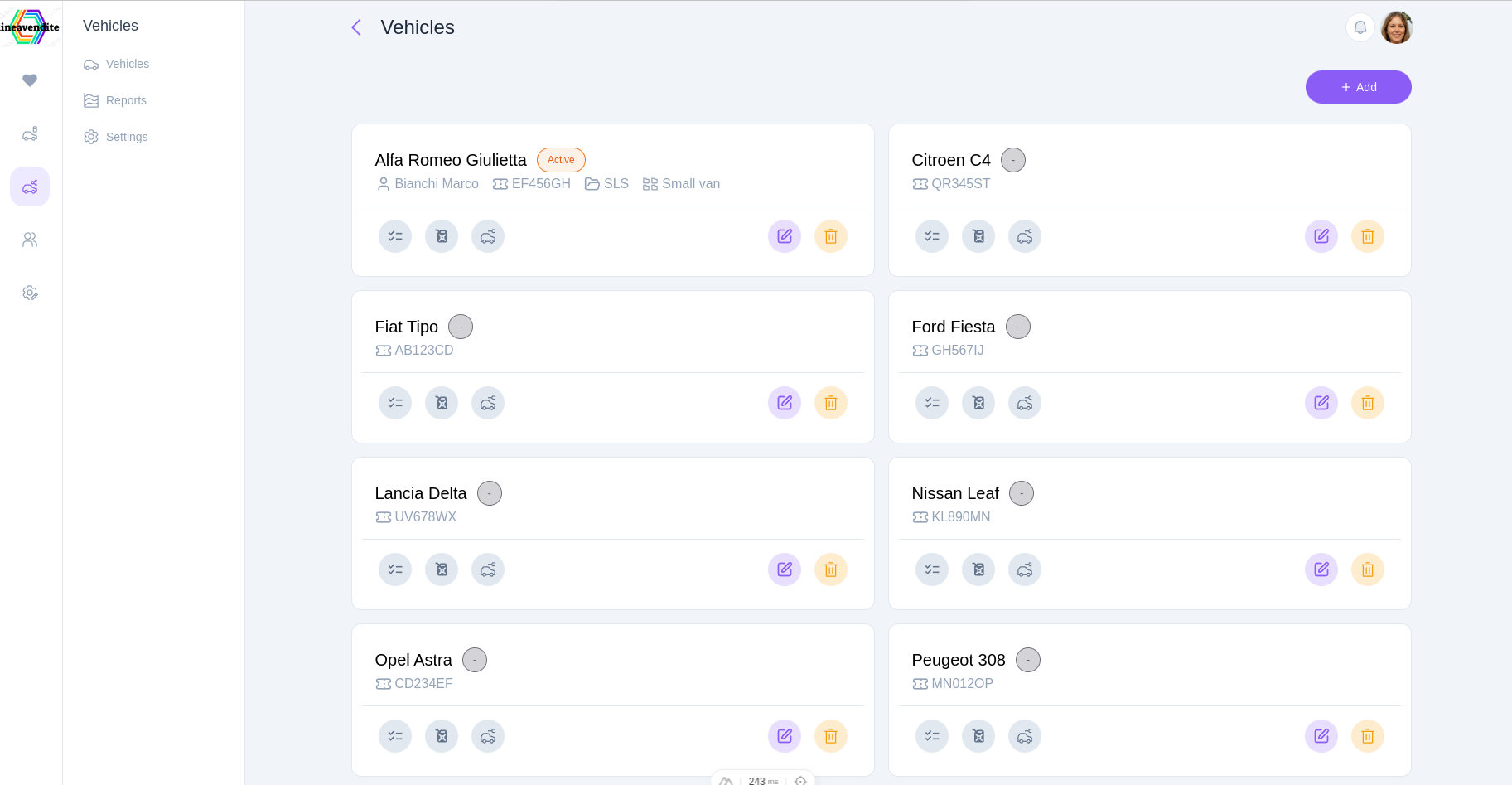The width and height of the screenshot is (1512, 785).
Task: Open car trips icon for Fiat Tipo
Action: (488, 403)
